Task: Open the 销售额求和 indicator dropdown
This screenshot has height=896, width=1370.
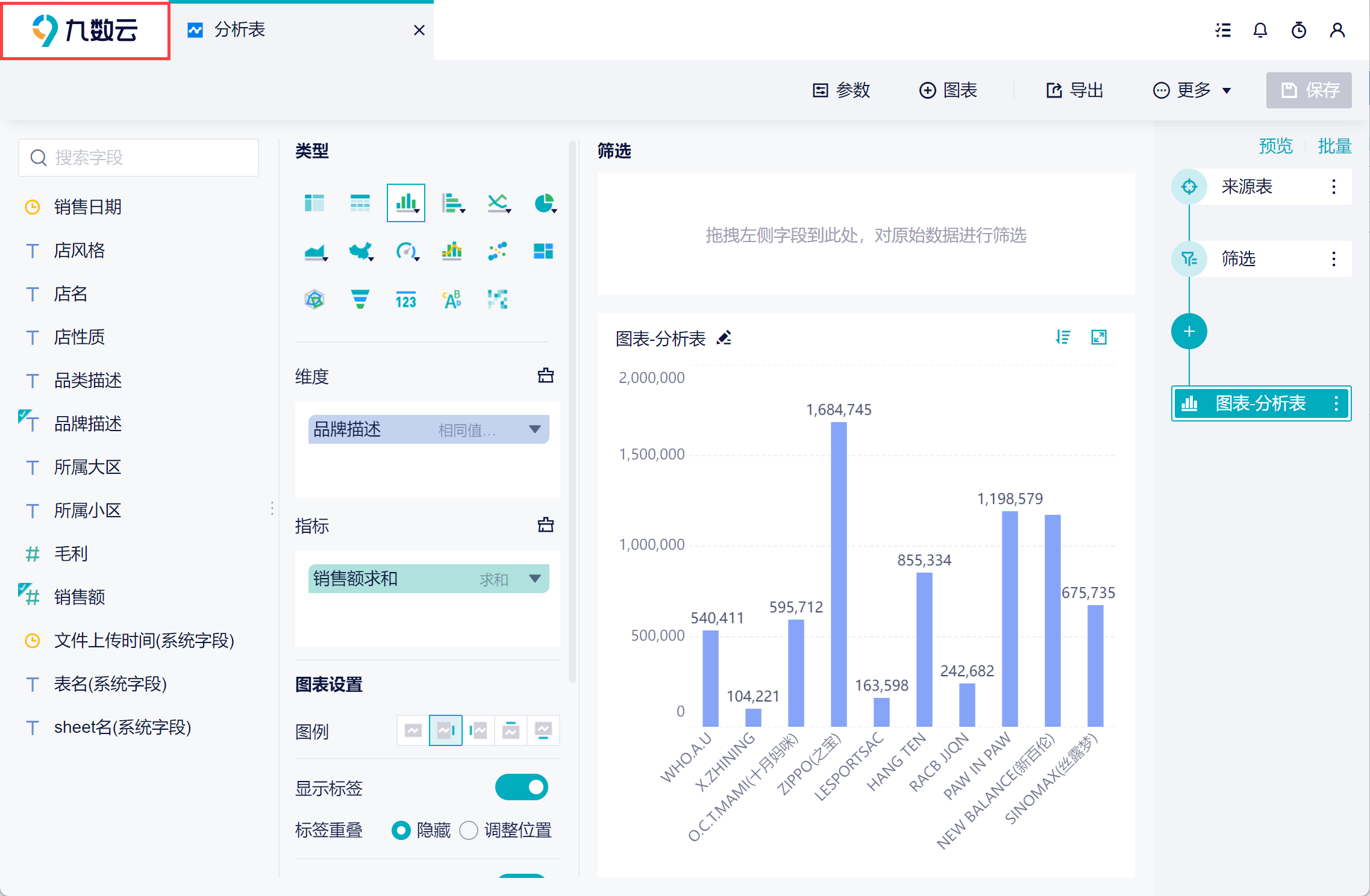Action: coord(535,579)
